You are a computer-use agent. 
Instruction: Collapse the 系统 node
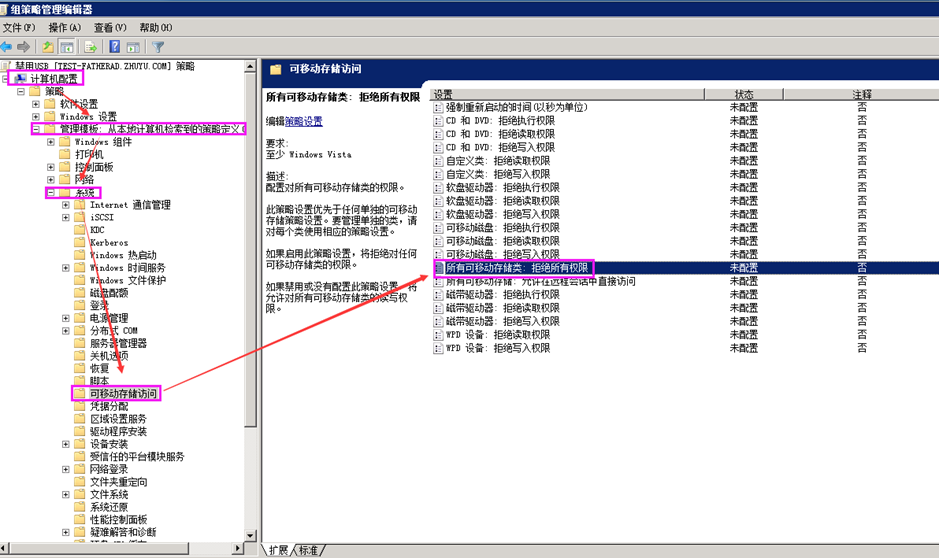pyautogui.click(x=51, y=193)
